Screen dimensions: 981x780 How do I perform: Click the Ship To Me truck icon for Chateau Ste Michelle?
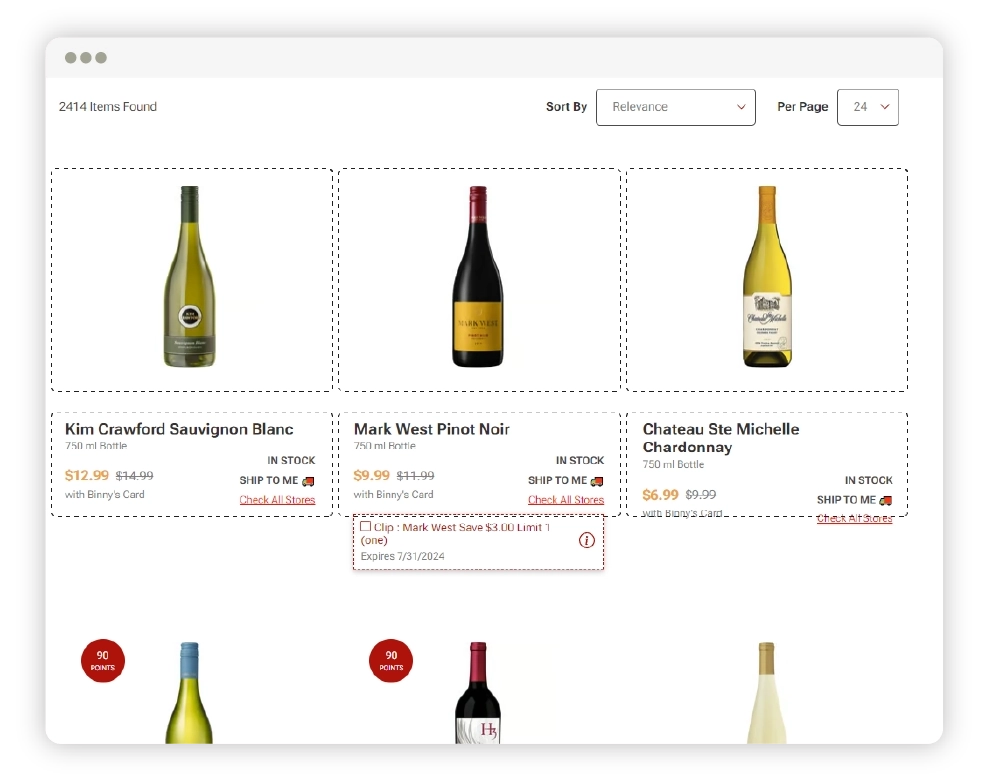coord(885,500)
